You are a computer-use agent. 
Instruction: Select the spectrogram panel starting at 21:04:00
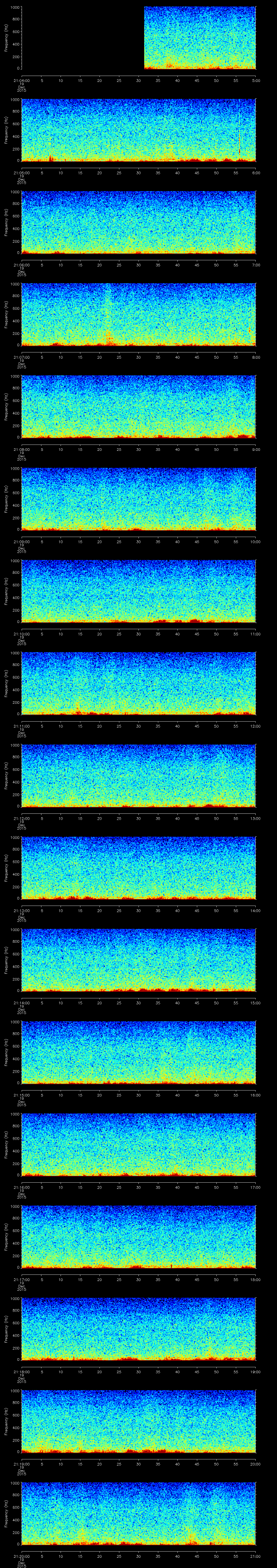(x=139, y=38)
